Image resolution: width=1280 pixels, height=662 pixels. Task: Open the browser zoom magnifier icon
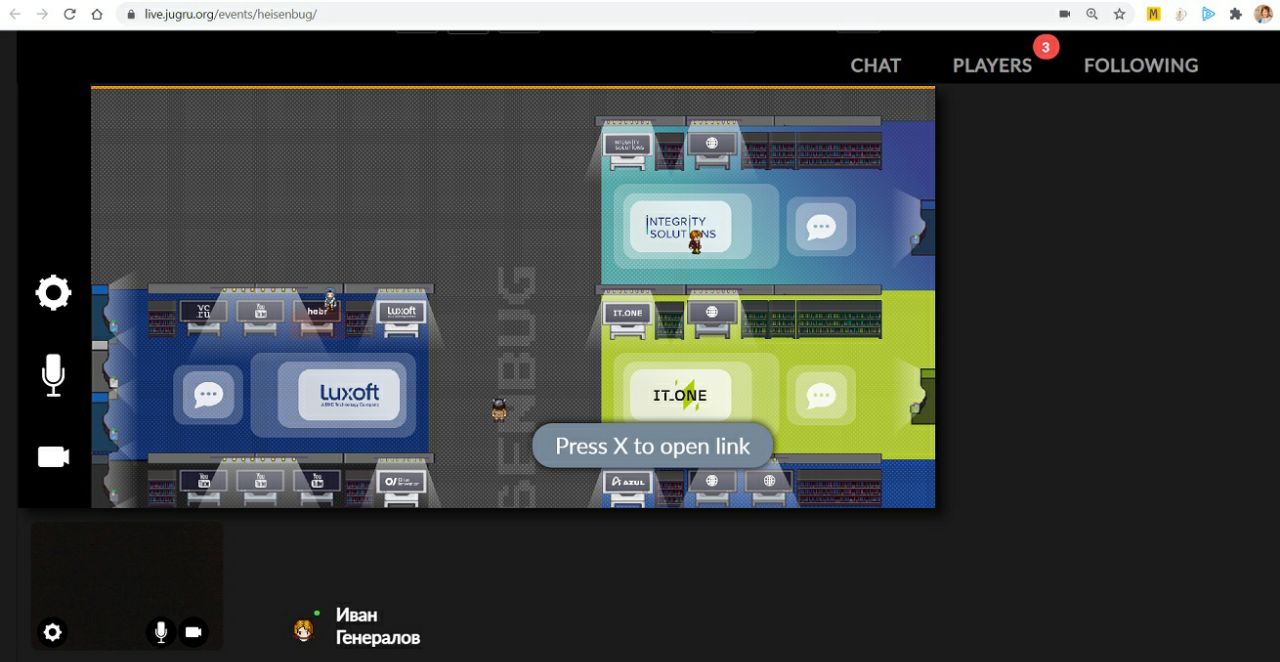[1093, 14]
